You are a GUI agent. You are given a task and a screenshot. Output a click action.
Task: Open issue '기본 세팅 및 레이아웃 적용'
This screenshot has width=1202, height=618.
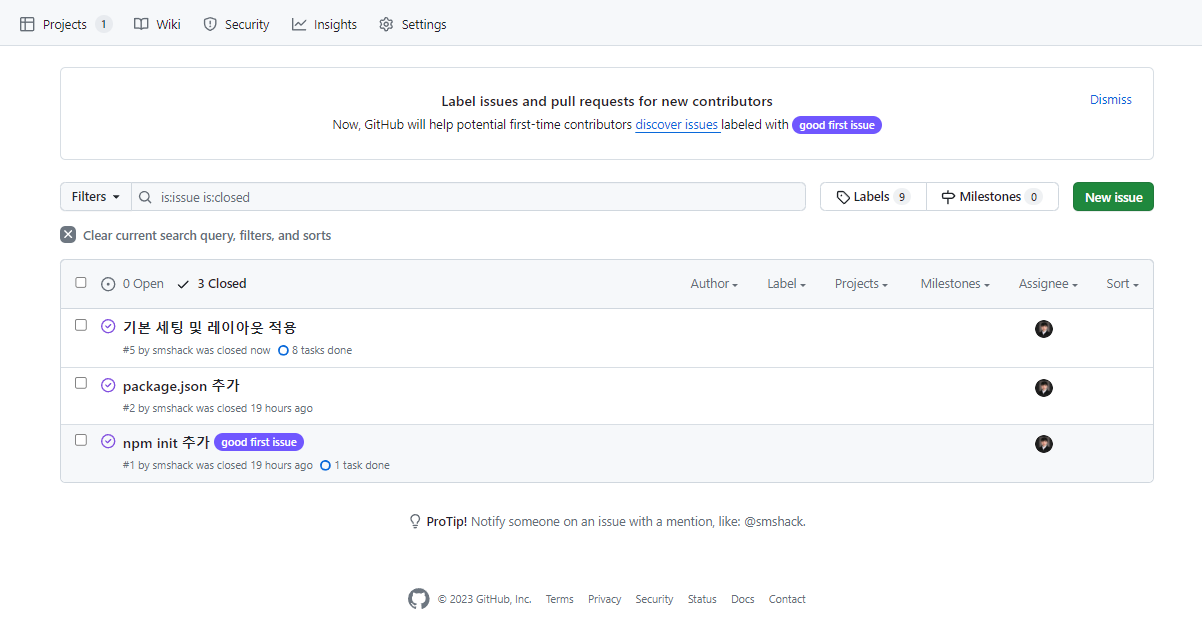coord(210,327)
